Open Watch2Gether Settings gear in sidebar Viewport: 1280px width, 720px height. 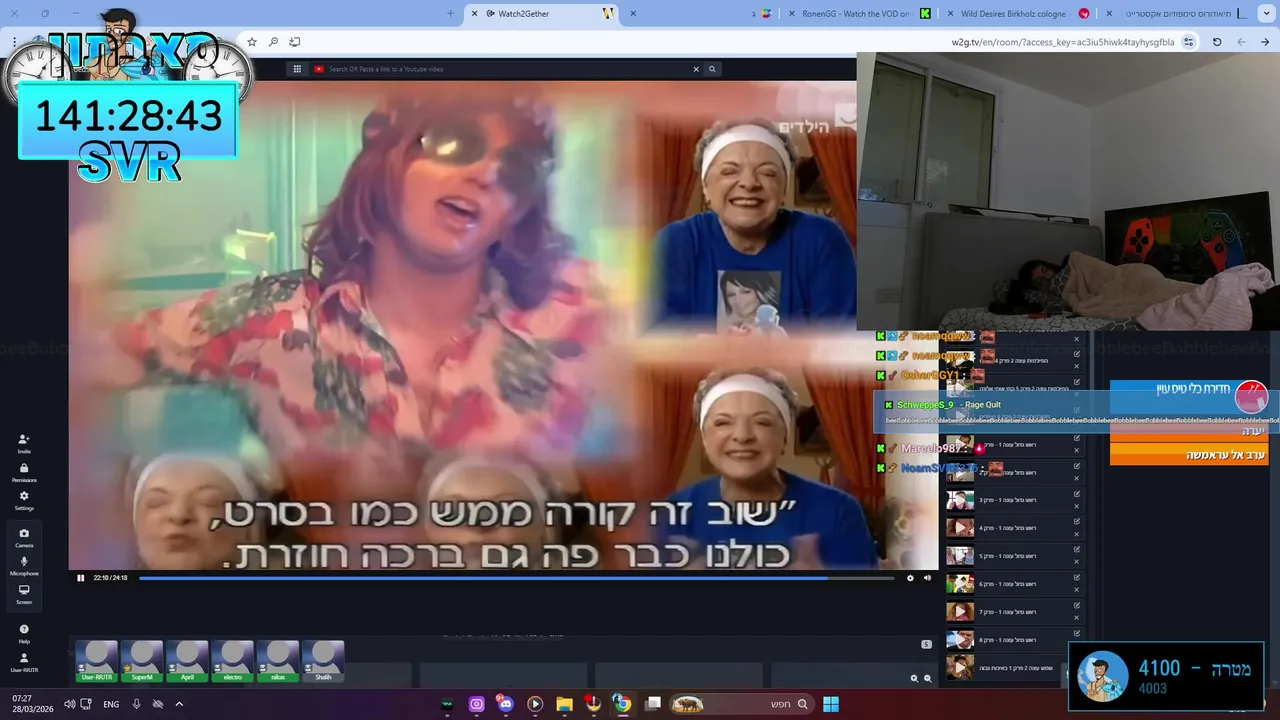(24, 500)
